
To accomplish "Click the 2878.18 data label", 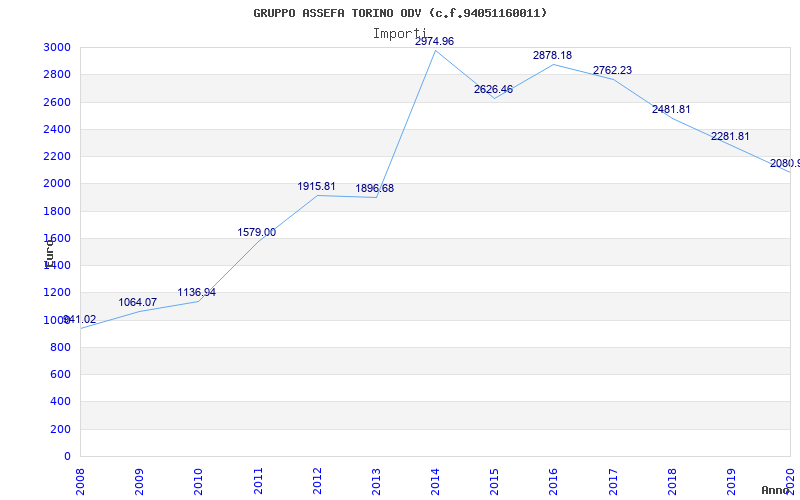I will (x=553, y=56).
